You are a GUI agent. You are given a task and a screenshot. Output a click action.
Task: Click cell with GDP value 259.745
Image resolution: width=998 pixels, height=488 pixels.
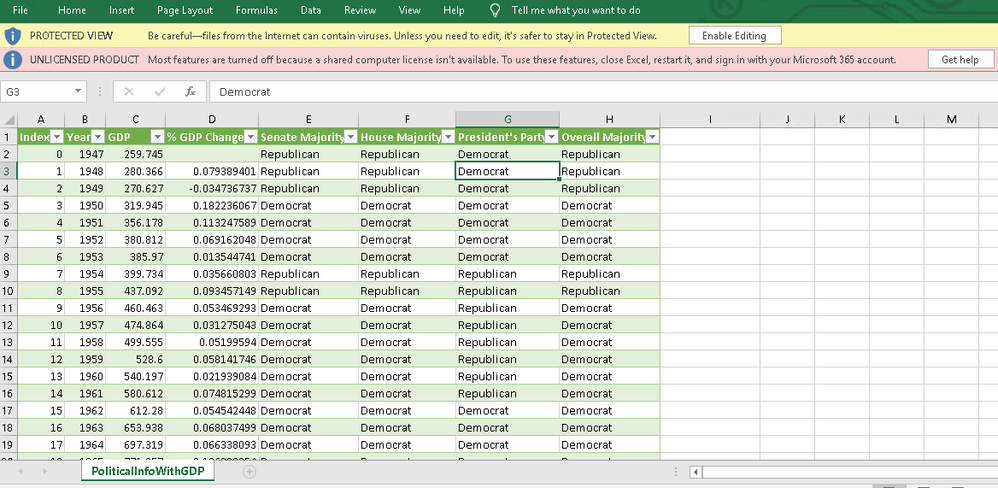pyautogui.click(x=136, y=154)
